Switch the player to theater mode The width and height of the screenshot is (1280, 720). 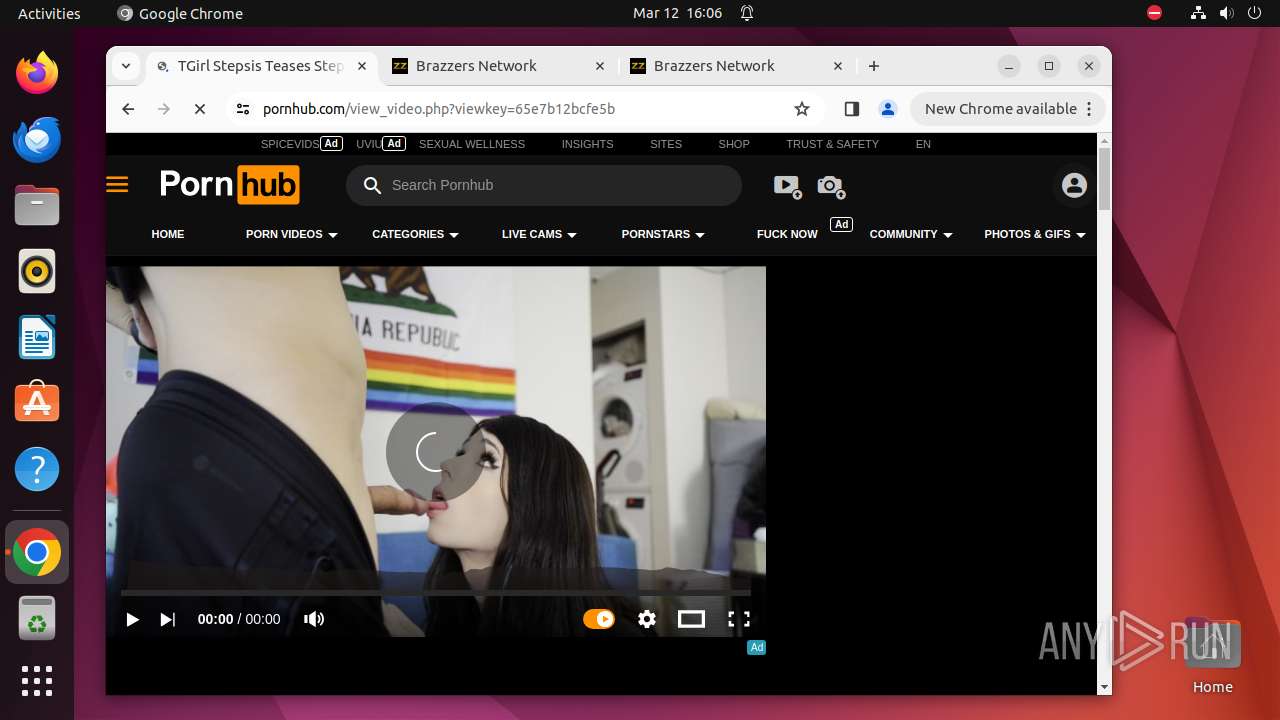pyautogui.click(x=691, y=619)
